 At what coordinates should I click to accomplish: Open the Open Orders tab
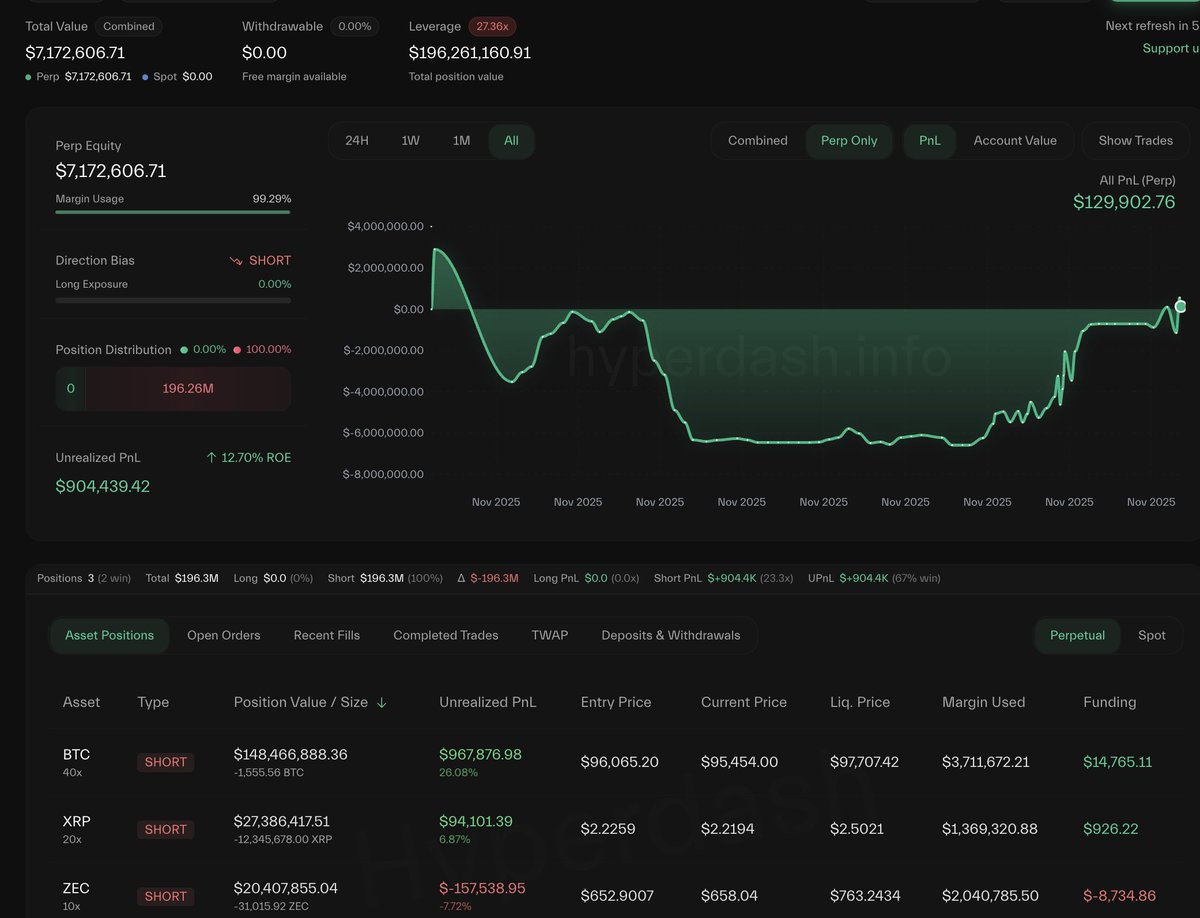[x=223, y=635]
